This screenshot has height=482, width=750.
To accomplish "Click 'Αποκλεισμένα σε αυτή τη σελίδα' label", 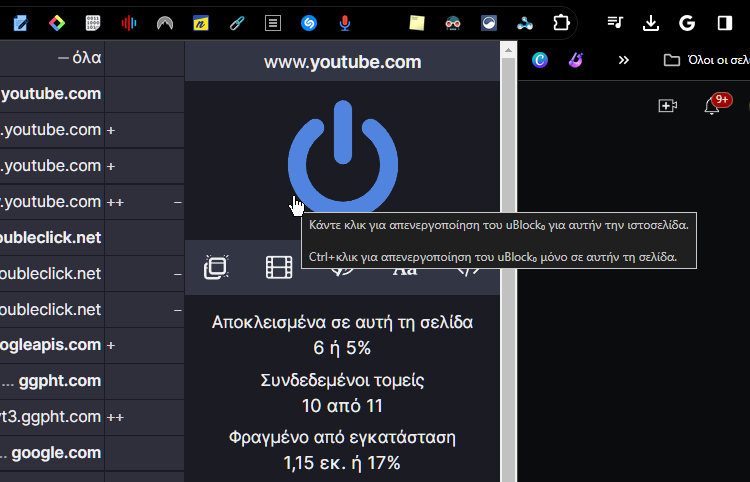I will click(342, 322).
